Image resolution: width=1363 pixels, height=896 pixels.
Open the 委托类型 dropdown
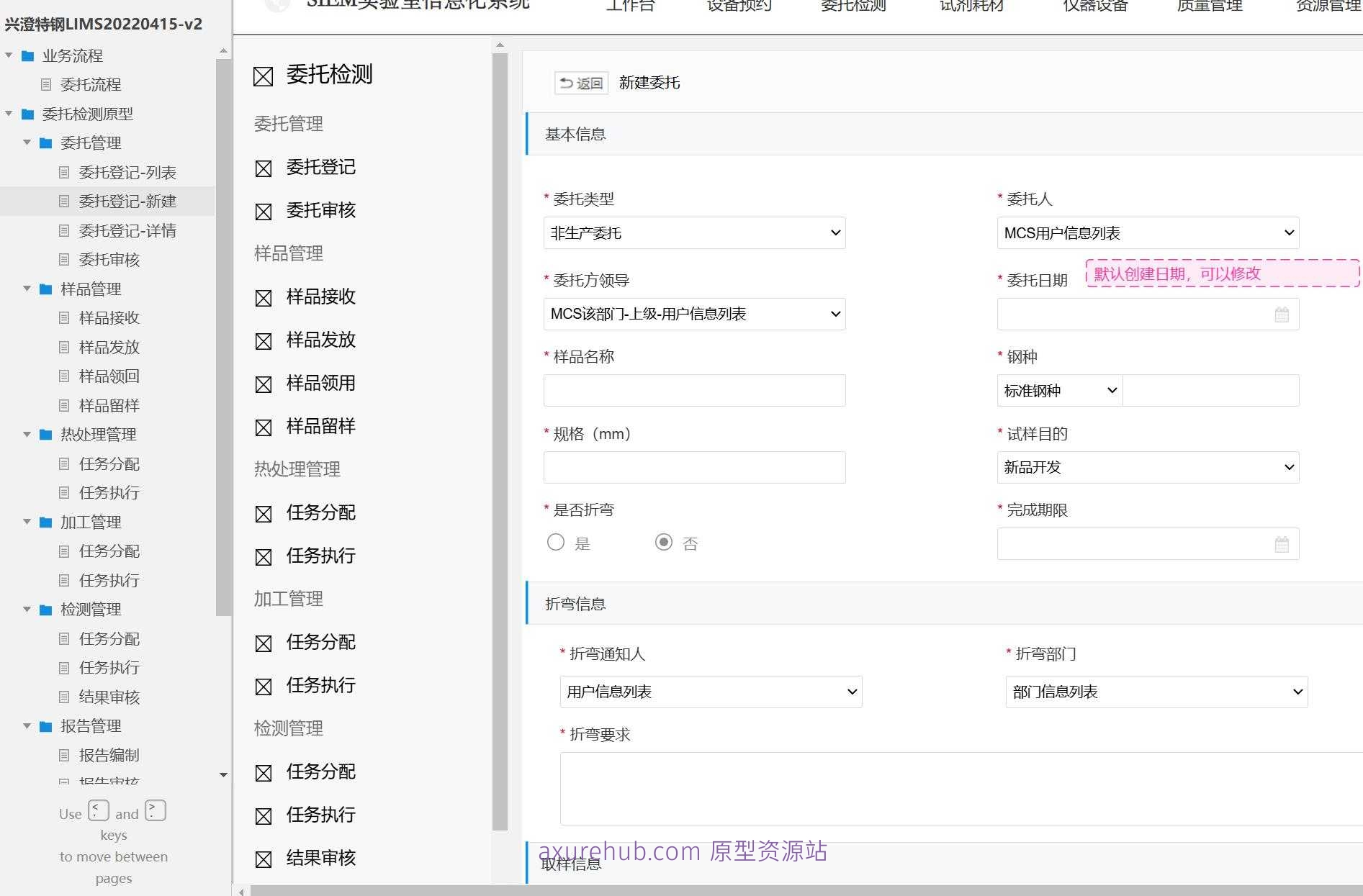(x=693, y=232)
